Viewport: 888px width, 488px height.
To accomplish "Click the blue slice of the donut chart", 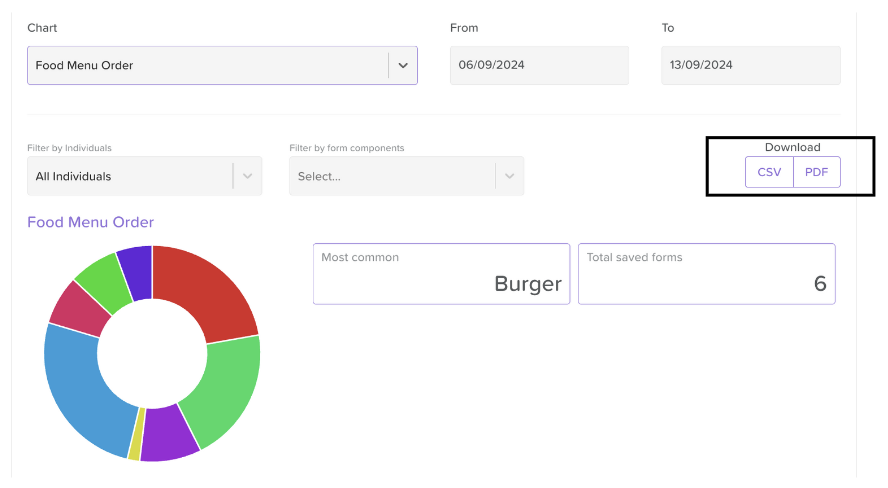I will 85,391.
